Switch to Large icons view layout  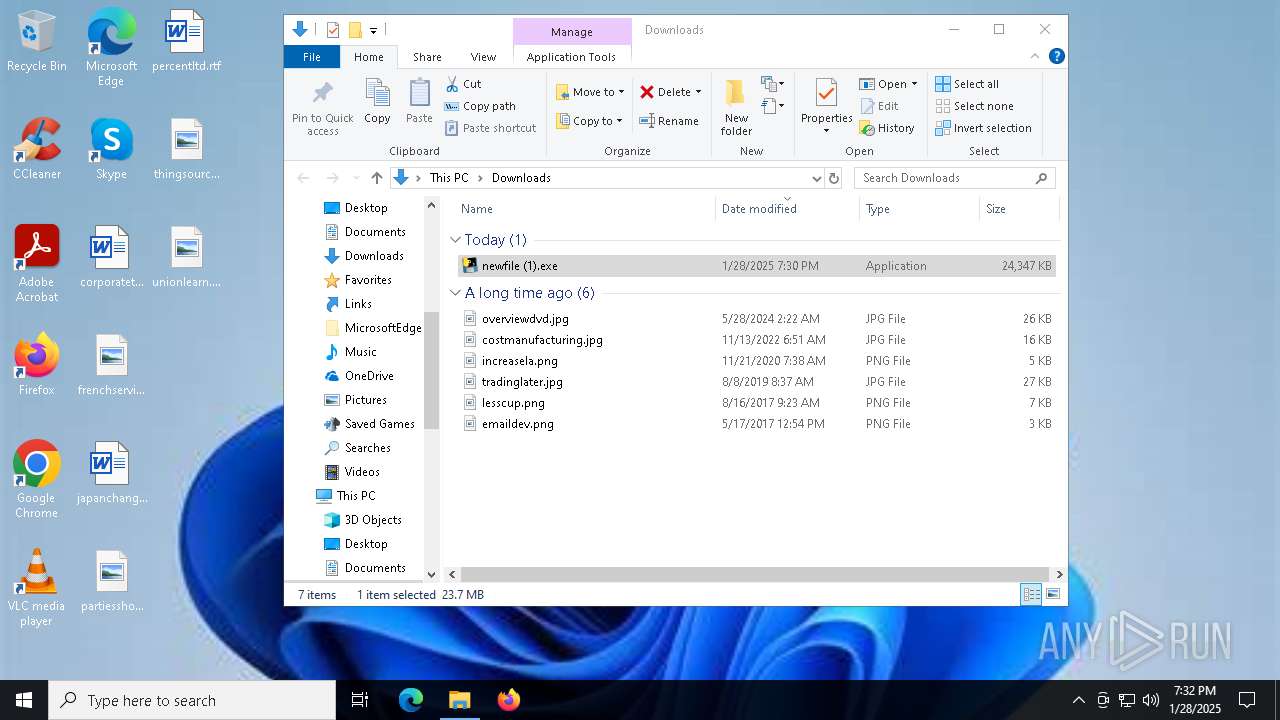click(x=1052, y=594)
